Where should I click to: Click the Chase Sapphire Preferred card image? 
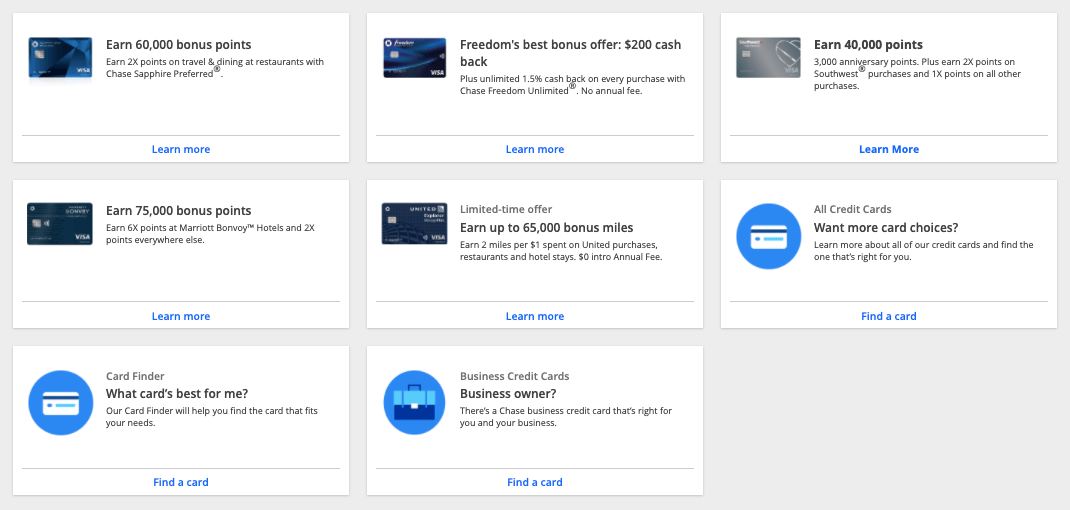60,57
